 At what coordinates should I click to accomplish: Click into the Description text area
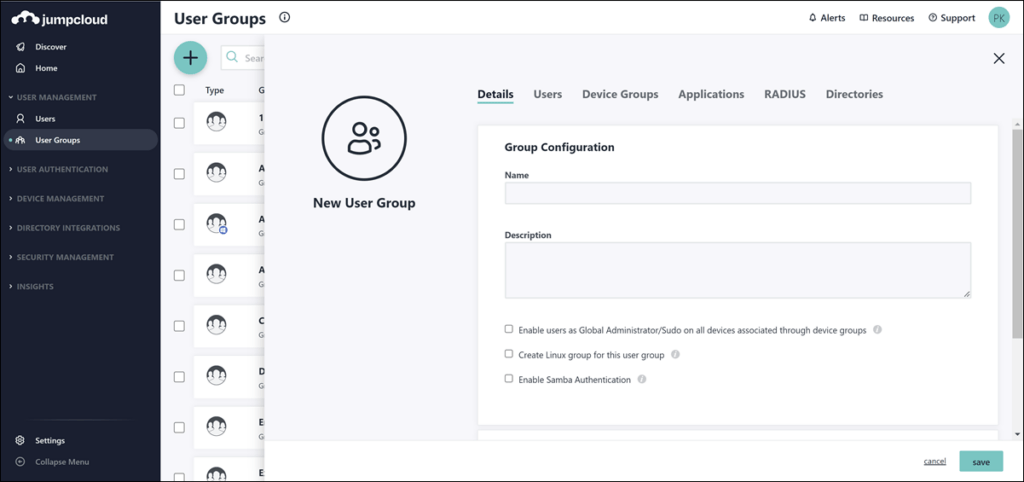coord(737,270)
